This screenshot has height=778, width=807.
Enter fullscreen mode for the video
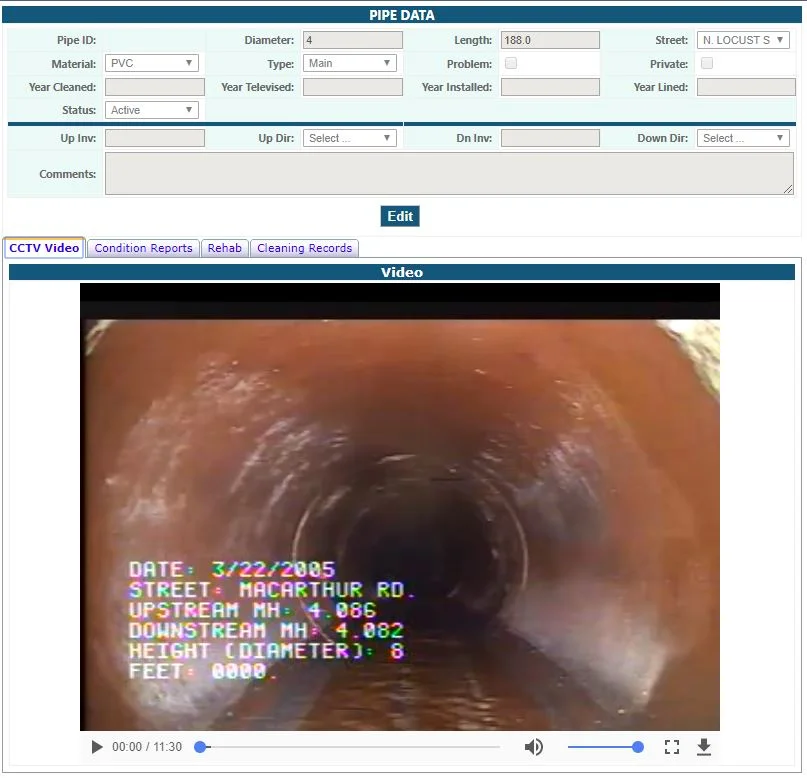671,747
